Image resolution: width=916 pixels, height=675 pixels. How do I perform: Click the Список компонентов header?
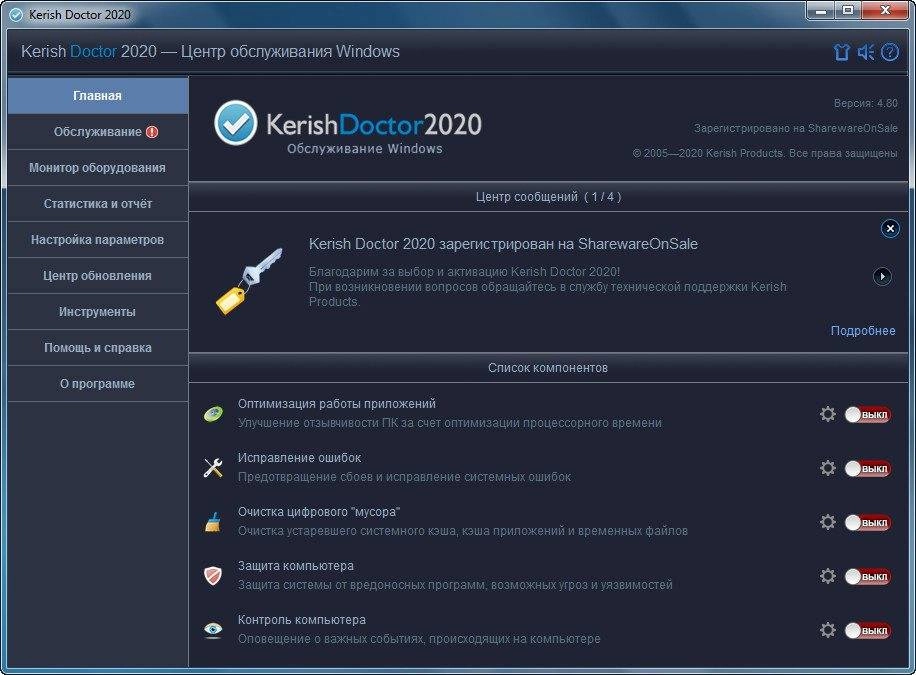coord(548,368)
